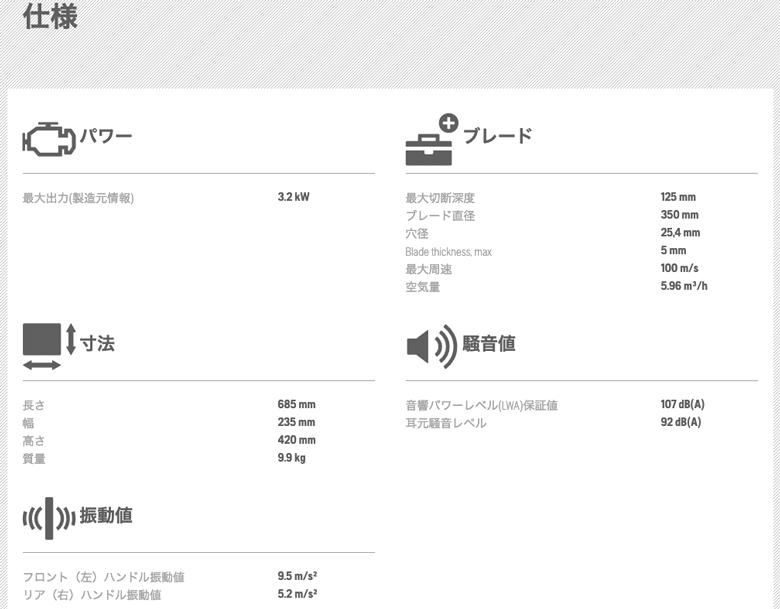Click the 音響パワーレベル(LWA)保証値 label

coord(481,405)
